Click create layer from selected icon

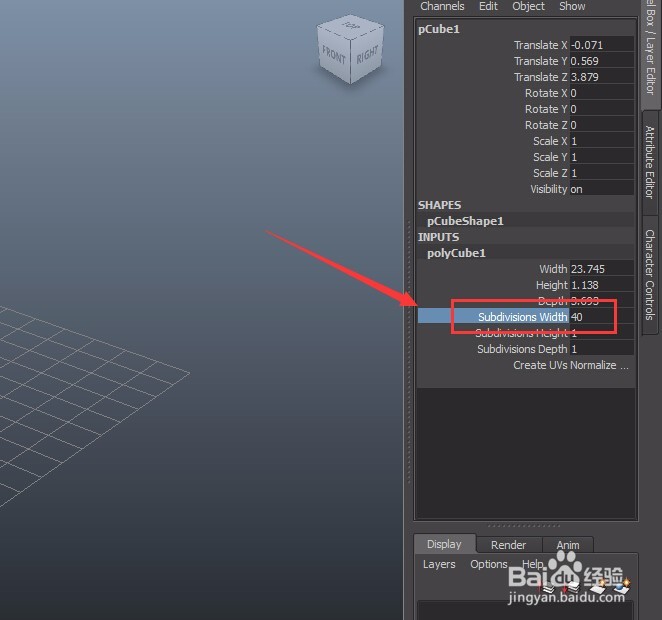pos(620,586)
